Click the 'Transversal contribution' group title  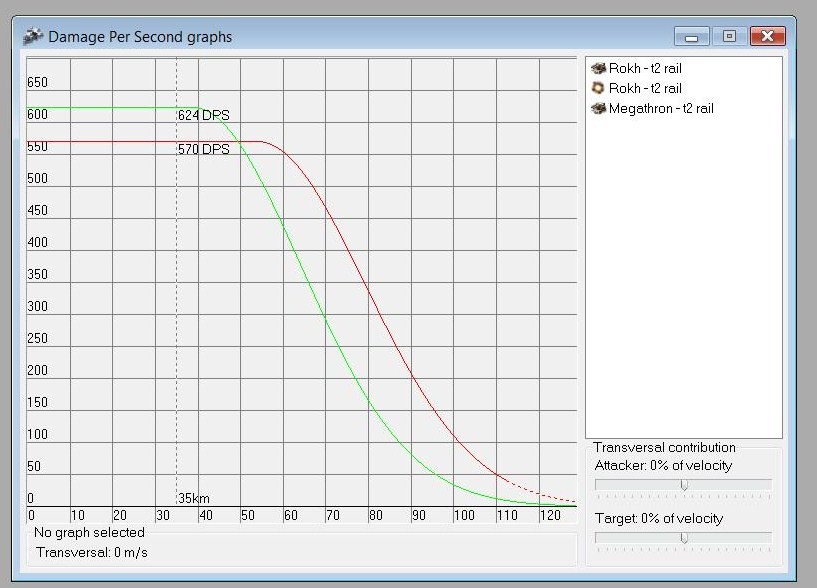coord(664,447)
